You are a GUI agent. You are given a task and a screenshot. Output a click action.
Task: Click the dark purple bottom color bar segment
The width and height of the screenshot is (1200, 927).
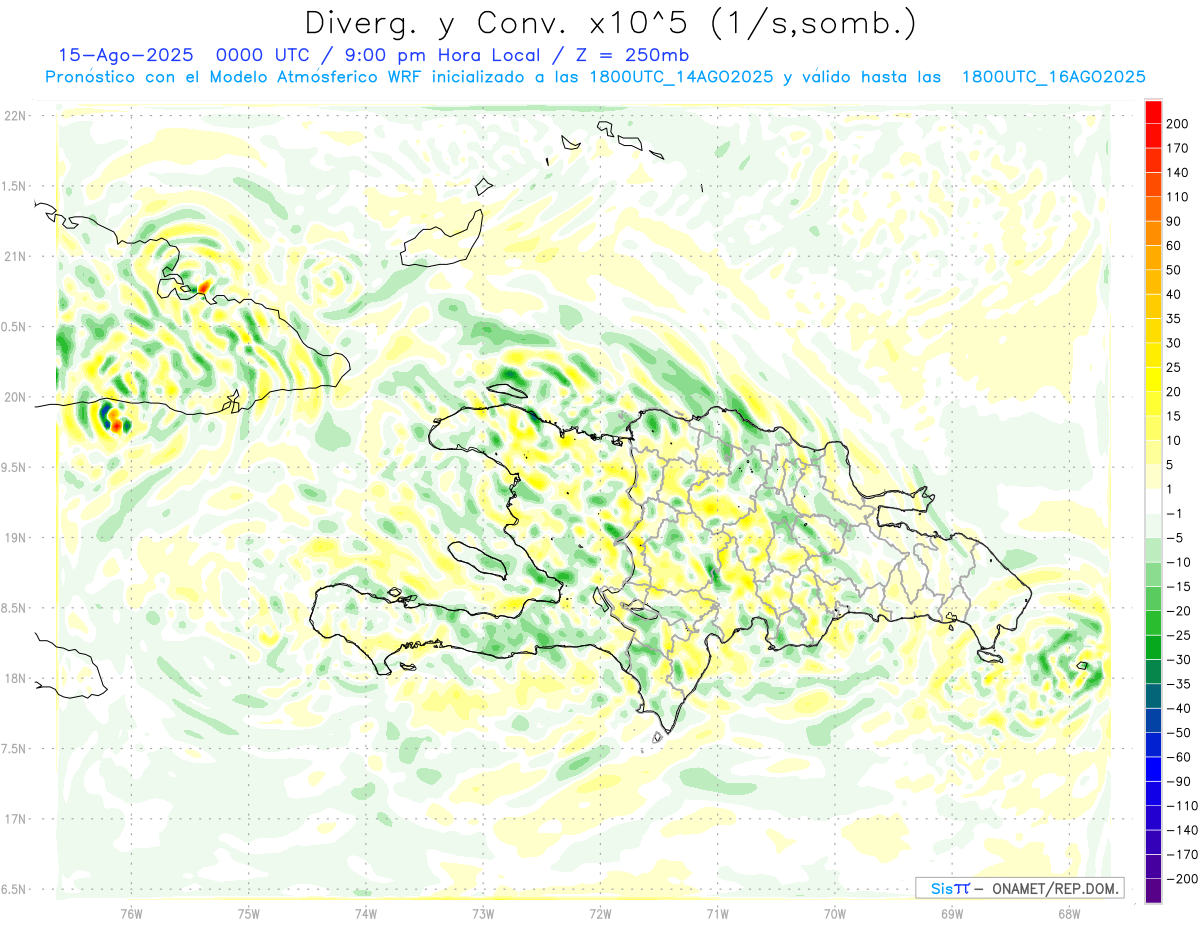pos(1154,891)
